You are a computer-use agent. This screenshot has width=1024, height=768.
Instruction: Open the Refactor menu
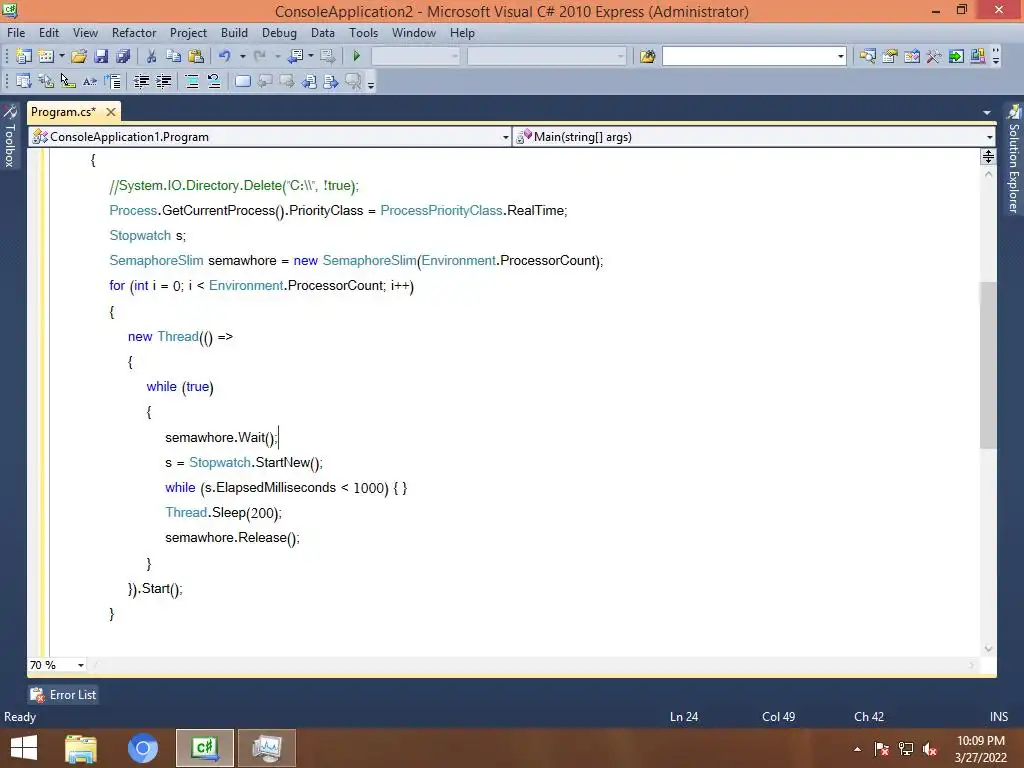[x=134, y=33]
